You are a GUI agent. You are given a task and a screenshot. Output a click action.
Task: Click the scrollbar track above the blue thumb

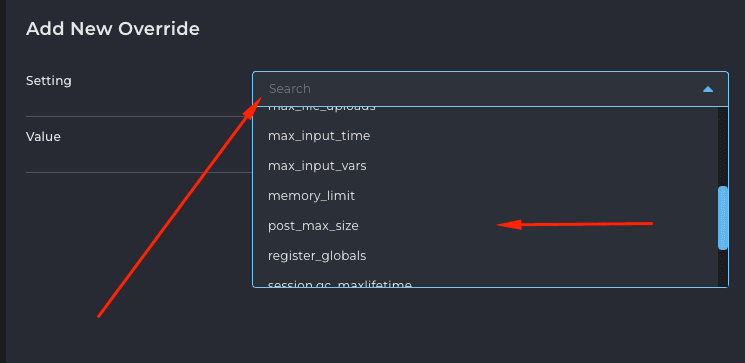(x=723, y=146)
